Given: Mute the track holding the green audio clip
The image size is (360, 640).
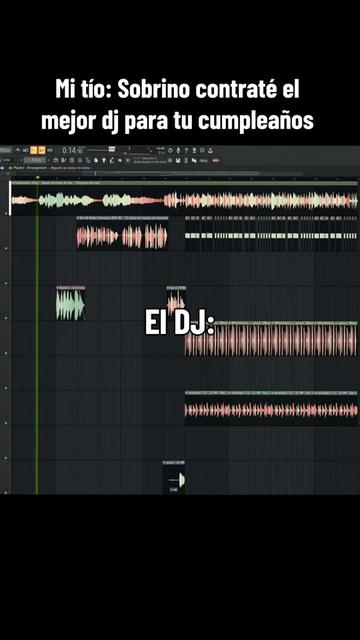Looking at the screenshot, I should tap(6, 318).
